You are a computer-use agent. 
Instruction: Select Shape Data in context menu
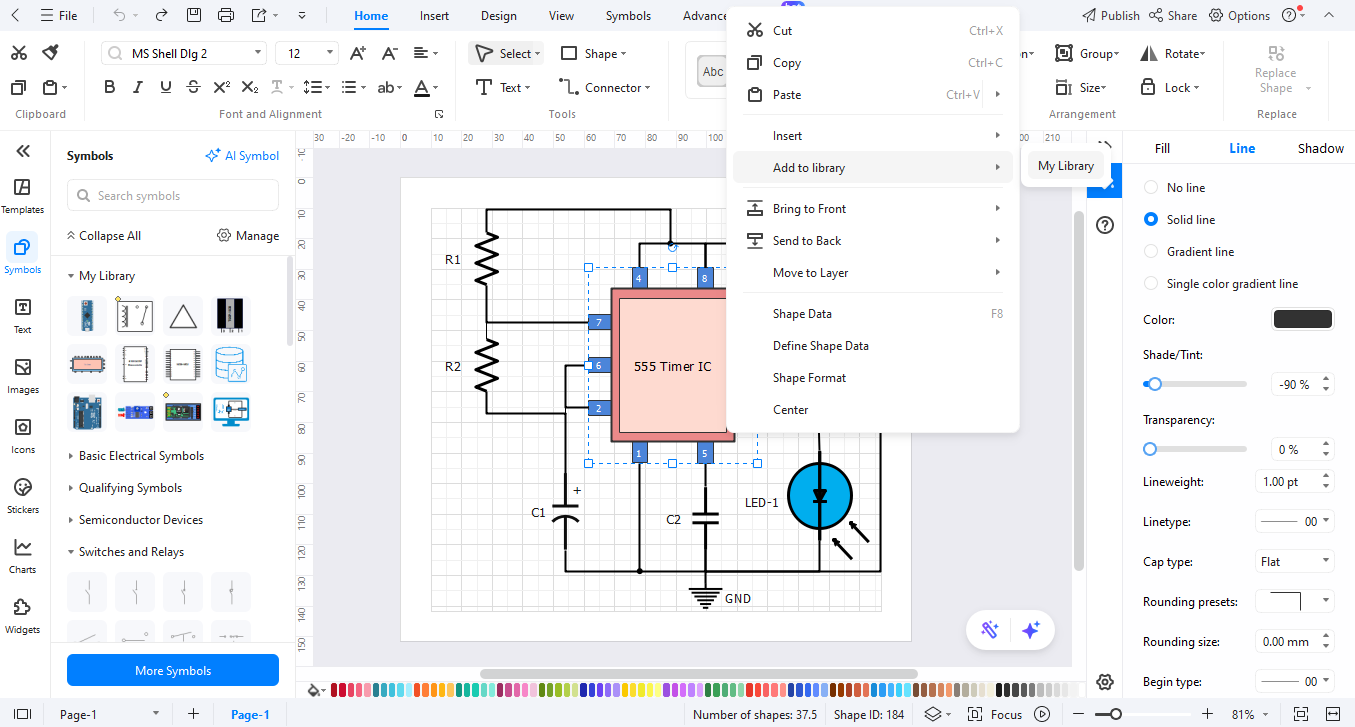point(873,314)
